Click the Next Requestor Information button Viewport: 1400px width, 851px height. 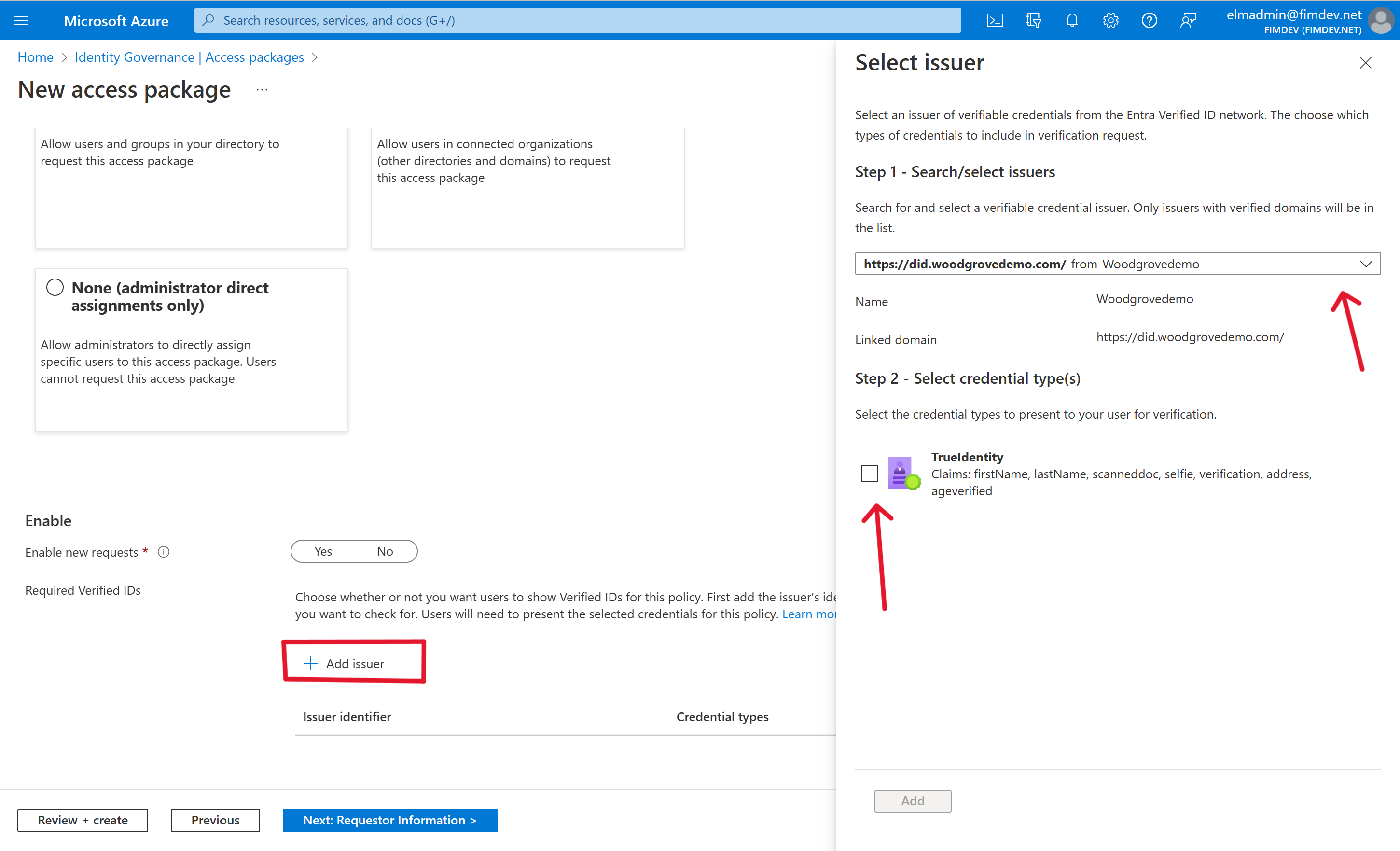click(x=389, y=819)
